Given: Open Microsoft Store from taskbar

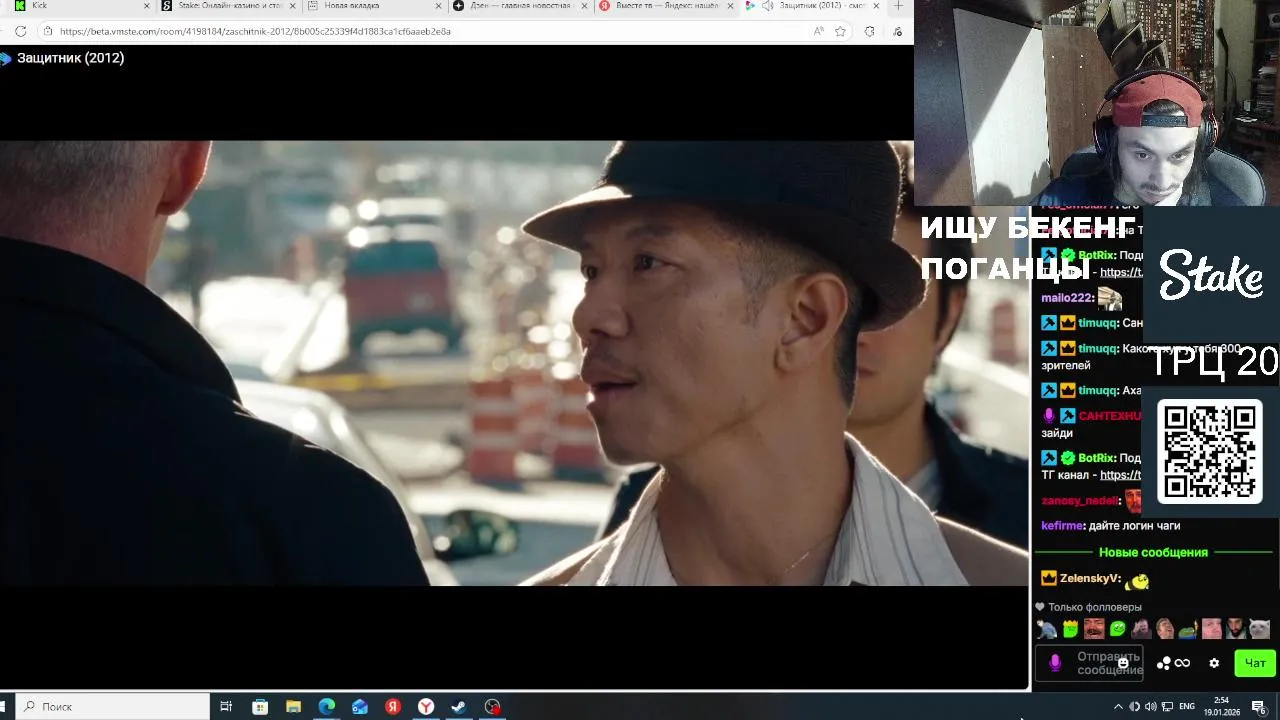Looking at the screenshot, I should pyautogui.click(x=260, y=706).
